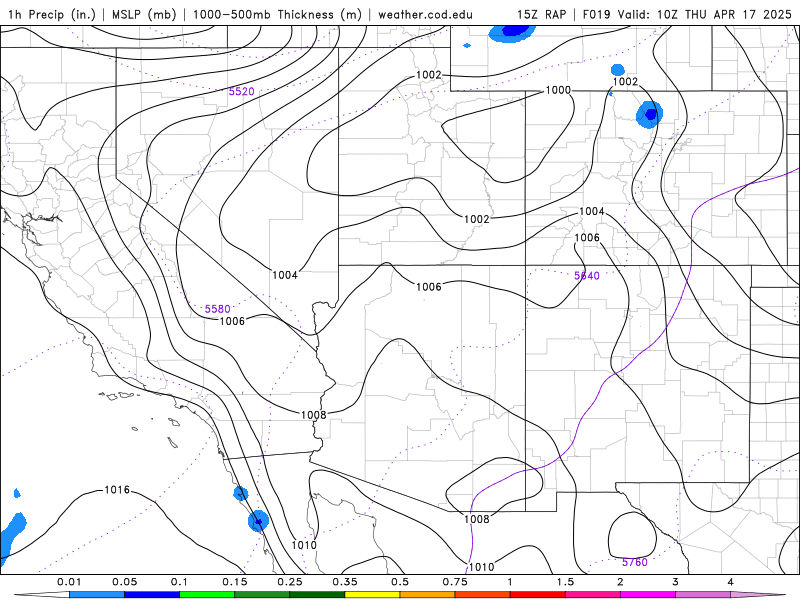Click the 0.25 legend value
Screen dimensions: 800x600
pos(290,582)
